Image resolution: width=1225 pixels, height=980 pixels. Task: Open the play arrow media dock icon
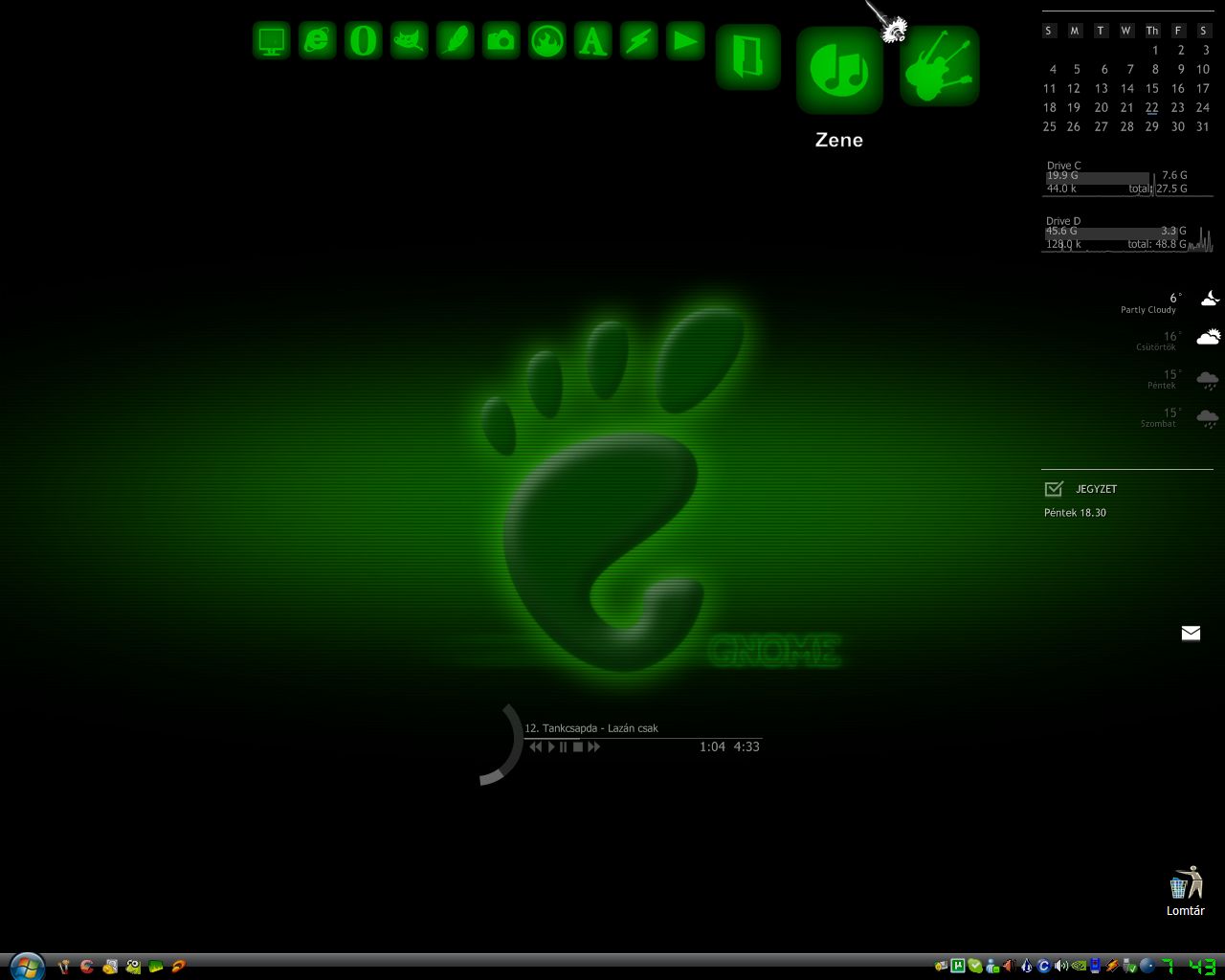(685, 41)
